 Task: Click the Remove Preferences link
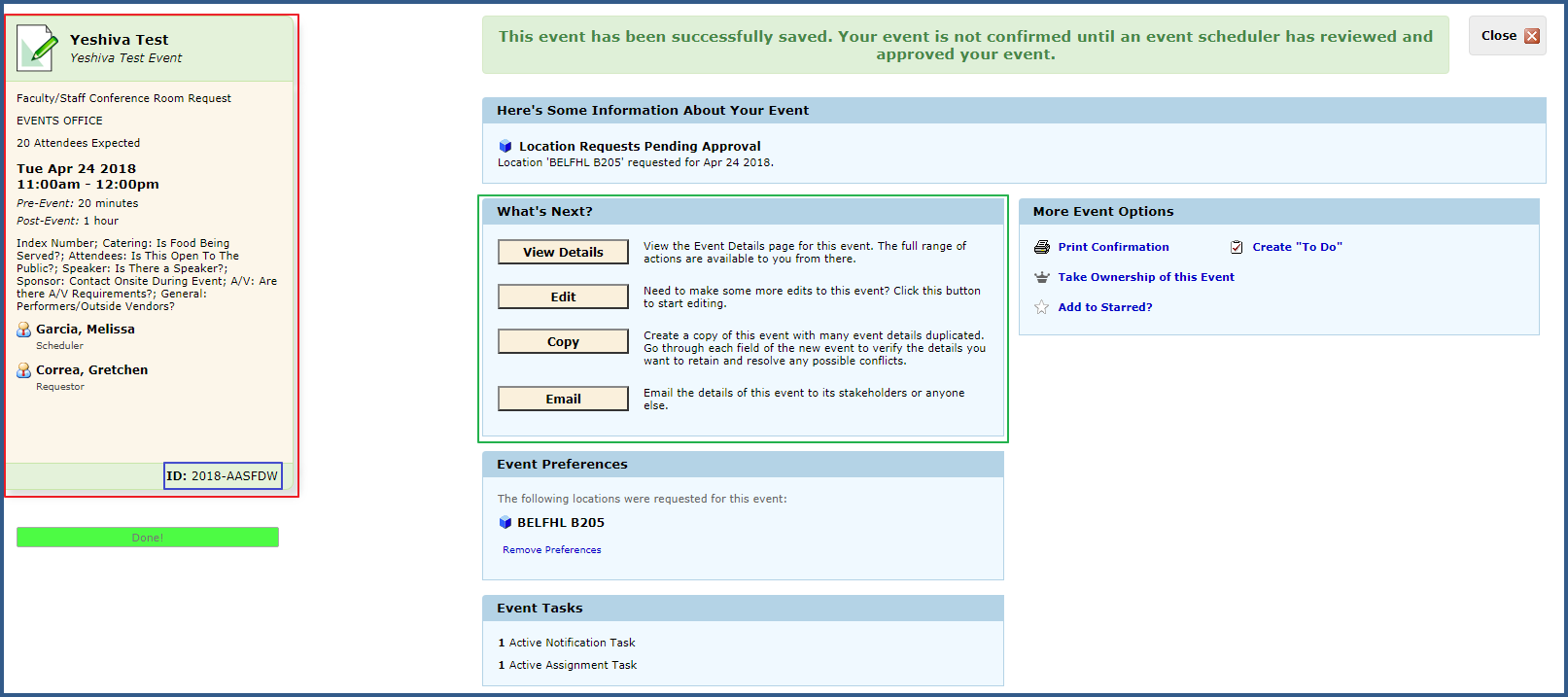coord(551,550)
